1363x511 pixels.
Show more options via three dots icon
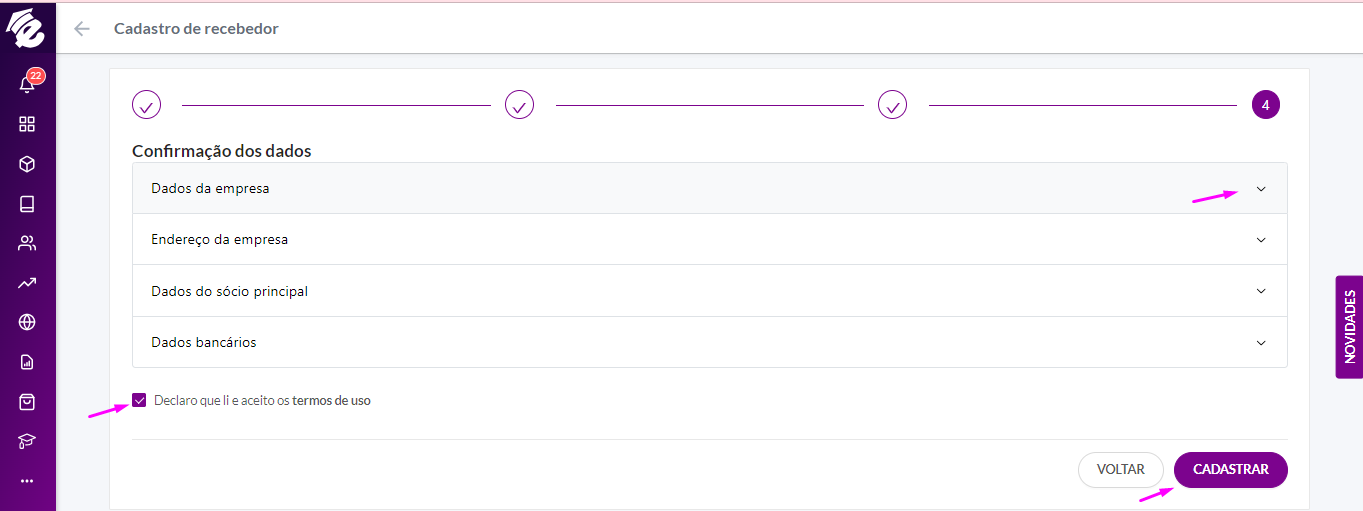[27, 481]
